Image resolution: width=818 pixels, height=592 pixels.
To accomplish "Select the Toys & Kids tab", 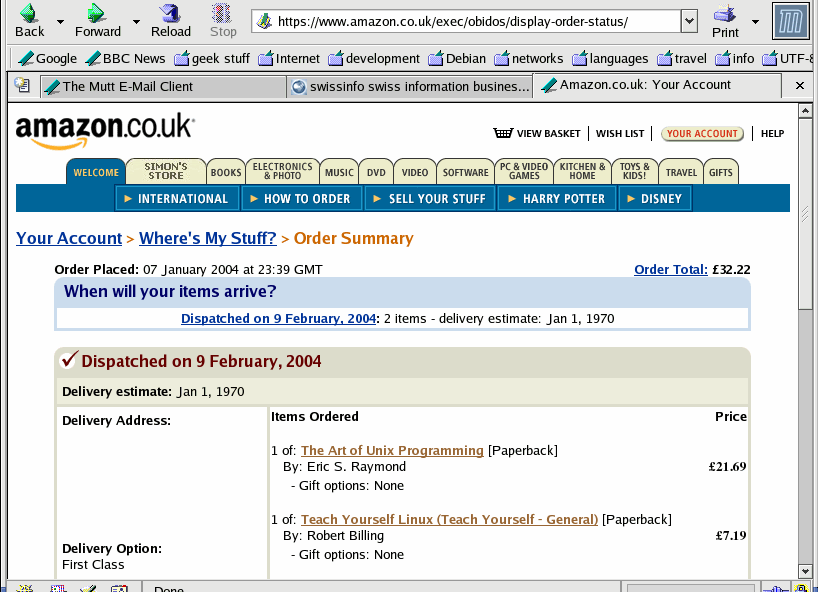I will [x=634, y=172].
